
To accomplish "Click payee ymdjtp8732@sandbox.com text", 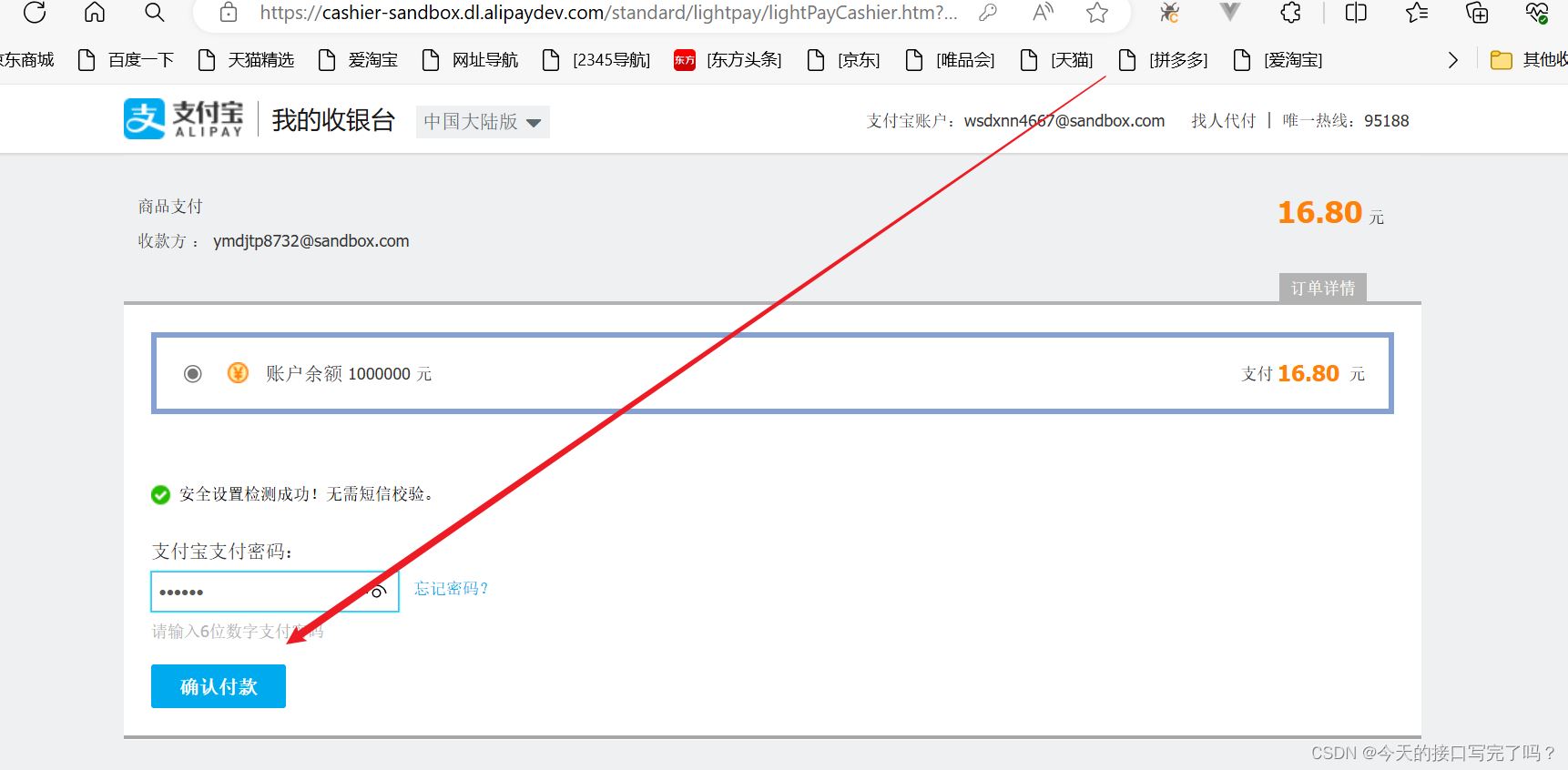I will point(311,241).
